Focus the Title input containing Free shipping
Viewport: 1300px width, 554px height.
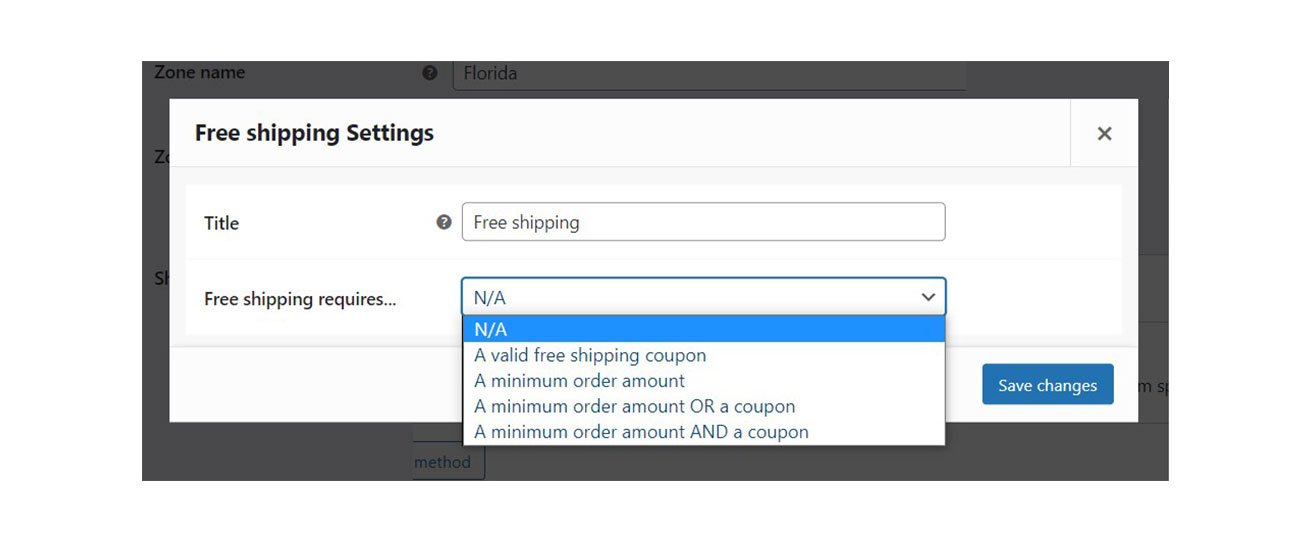tap(703, 222)
